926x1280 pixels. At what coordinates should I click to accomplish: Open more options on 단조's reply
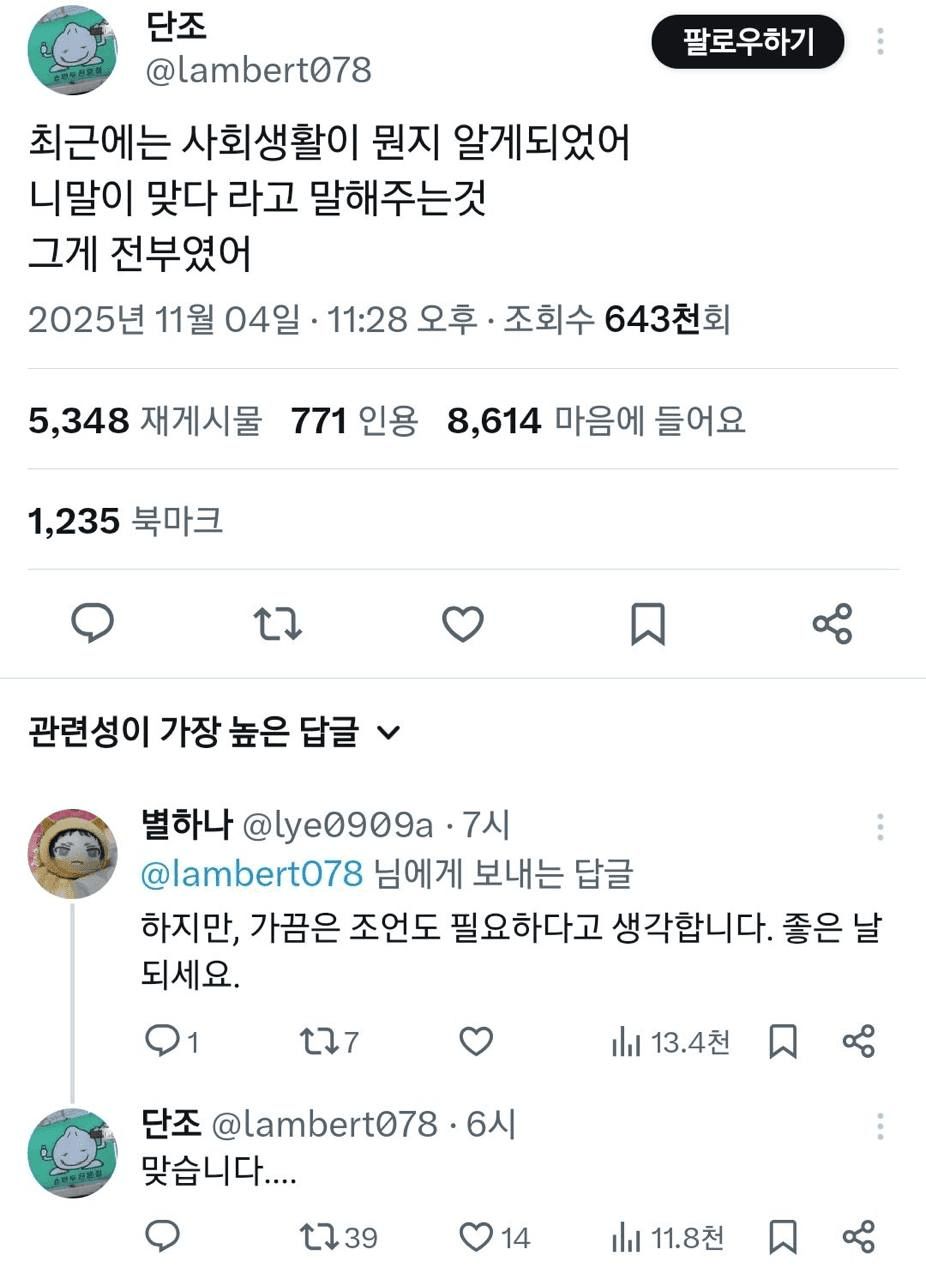(880, 1126)
